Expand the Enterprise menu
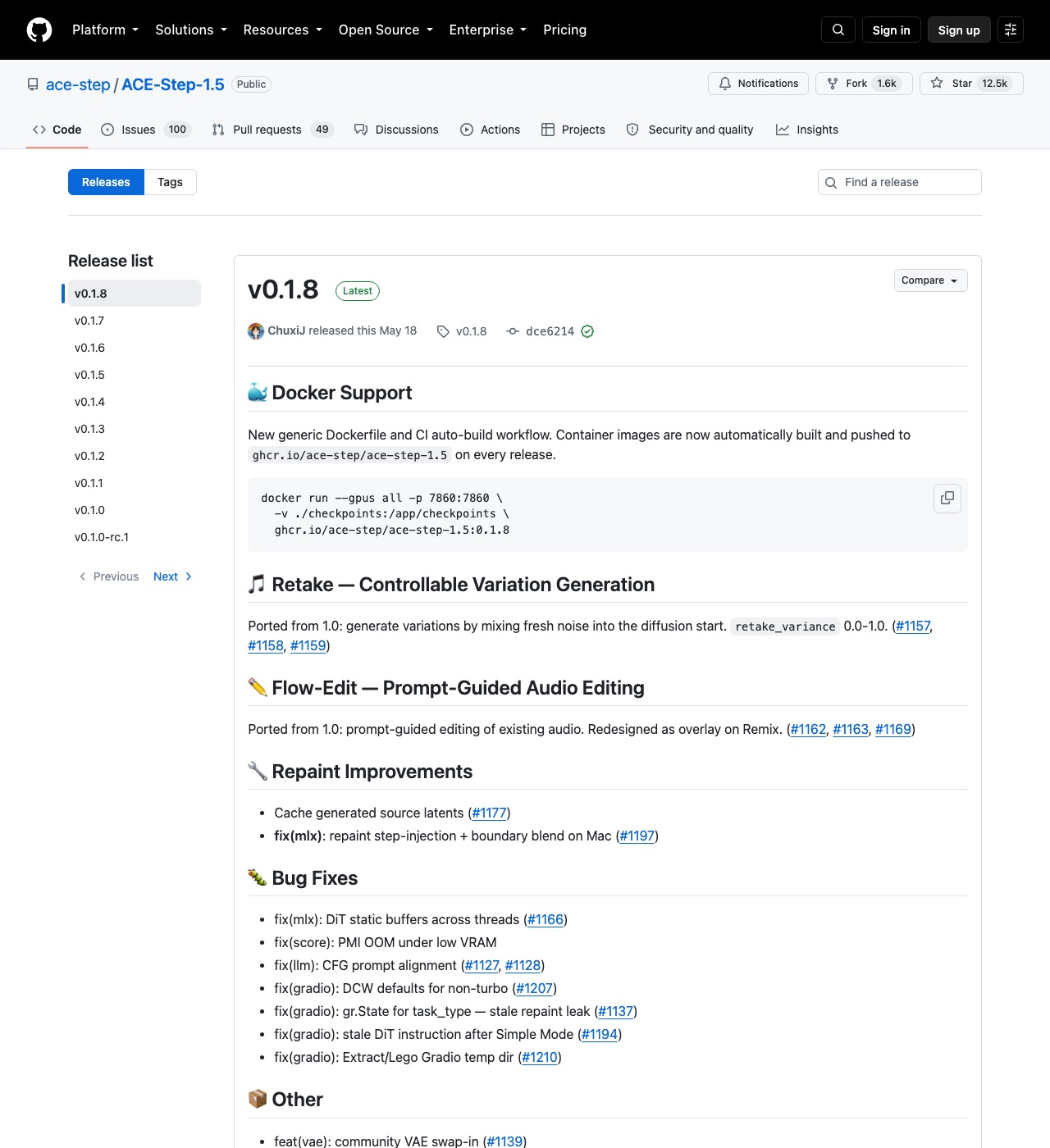 [487, 30]
